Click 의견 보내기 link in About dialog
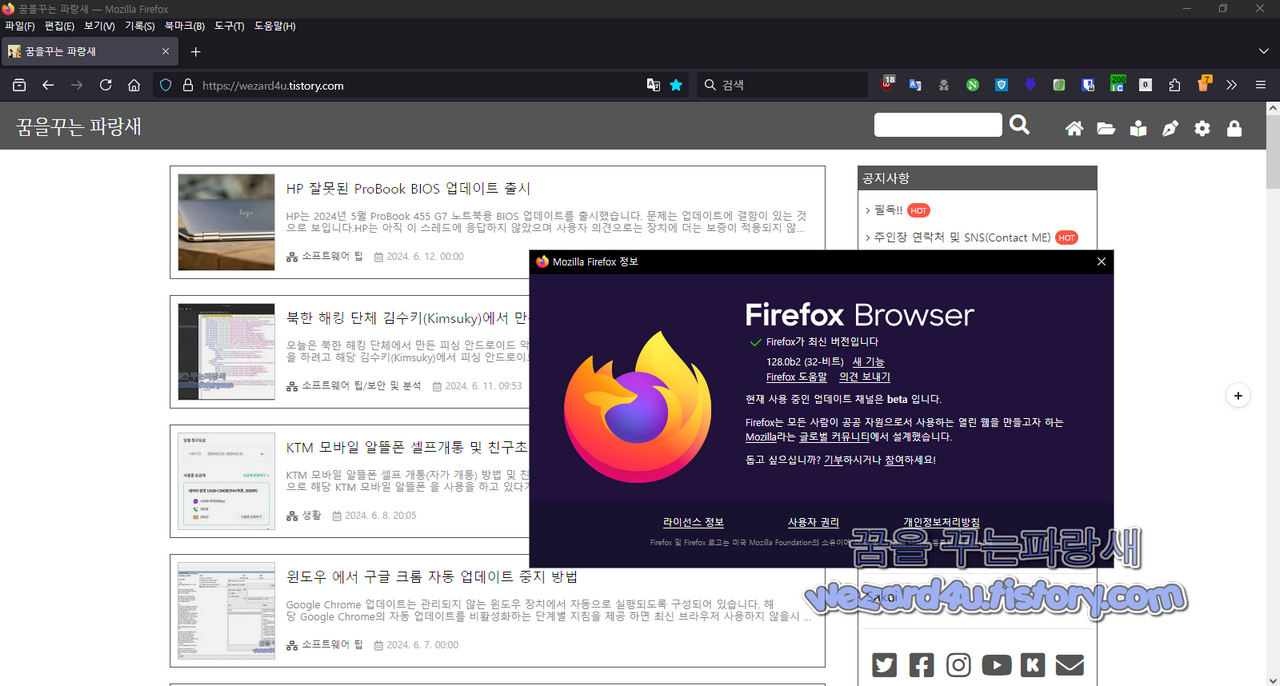 click(x=864, y=377)
